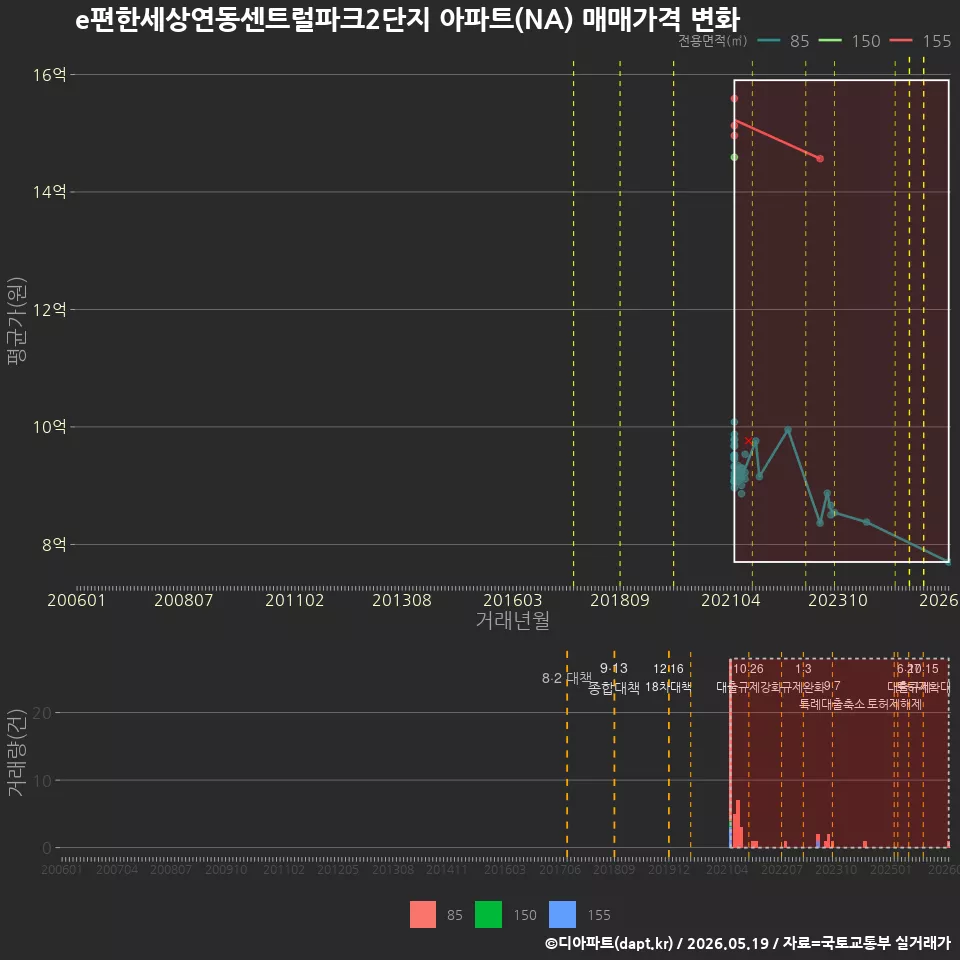Click 200704 on the volume chart axis
960x960 pixels.
tap(116, 869)
